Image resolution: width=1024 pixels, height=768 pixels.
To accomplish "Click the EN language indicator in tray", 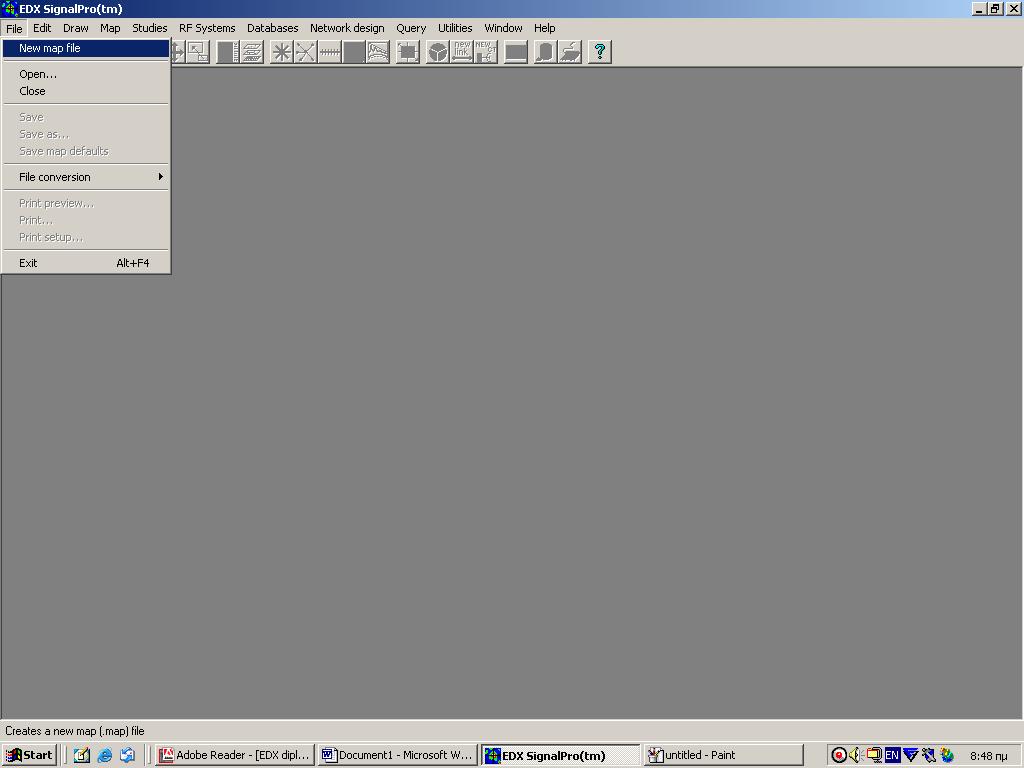I will 892,755.
